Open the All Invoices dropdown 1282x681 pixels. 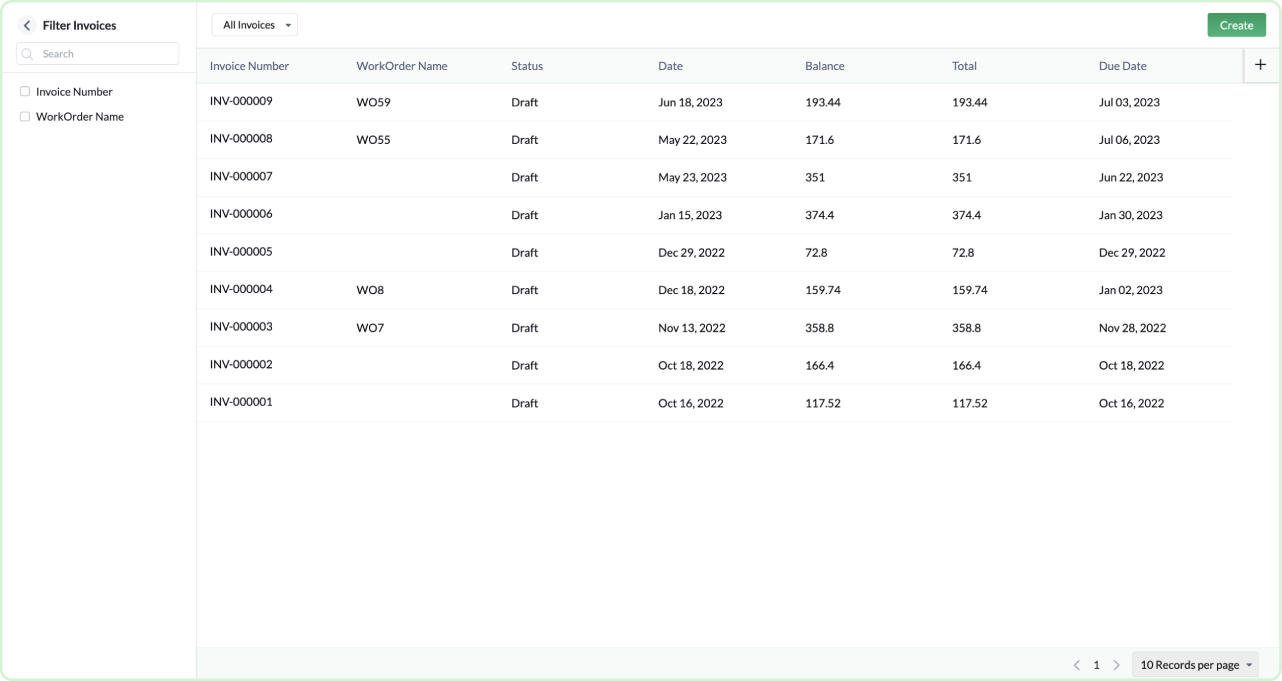click(x=255, y=25)
